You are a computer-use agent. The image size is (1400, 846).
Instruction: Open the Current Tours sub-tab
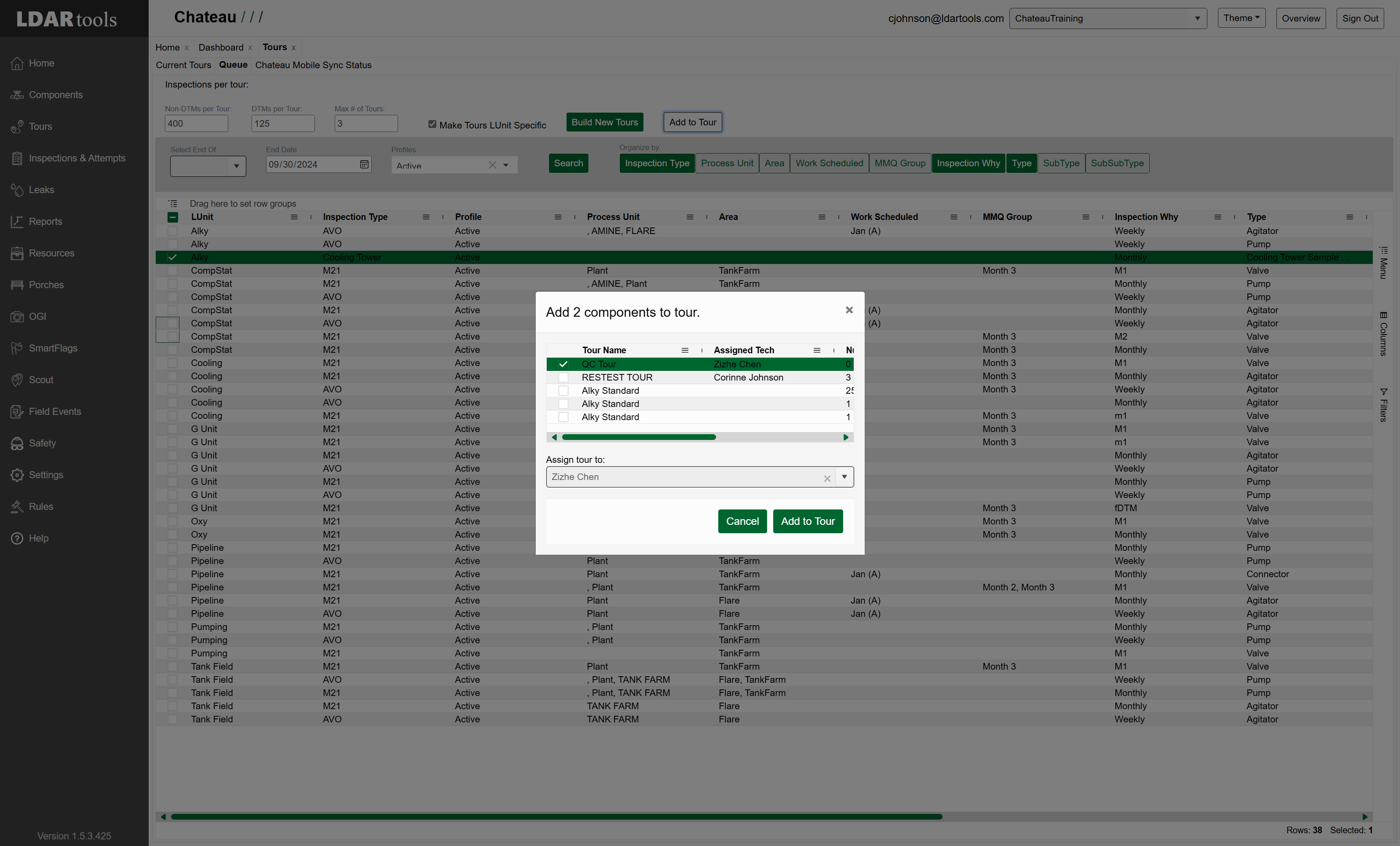click(x=183, y=65)
